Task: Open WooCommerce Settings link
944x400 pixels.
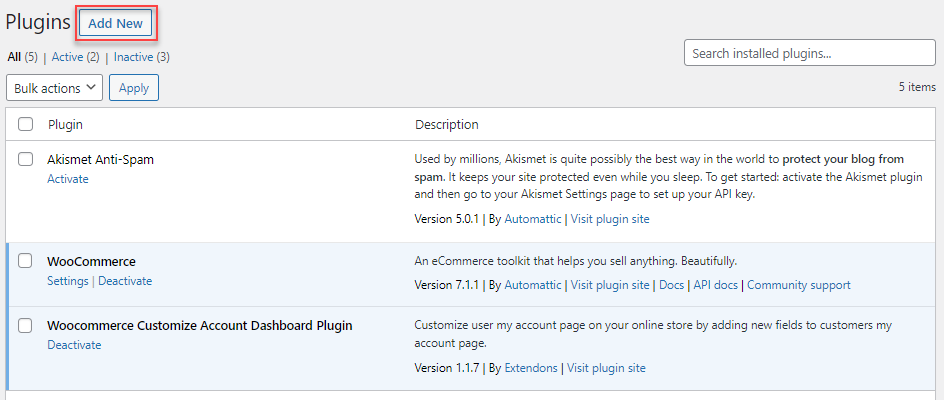Action: click(67, 281)
